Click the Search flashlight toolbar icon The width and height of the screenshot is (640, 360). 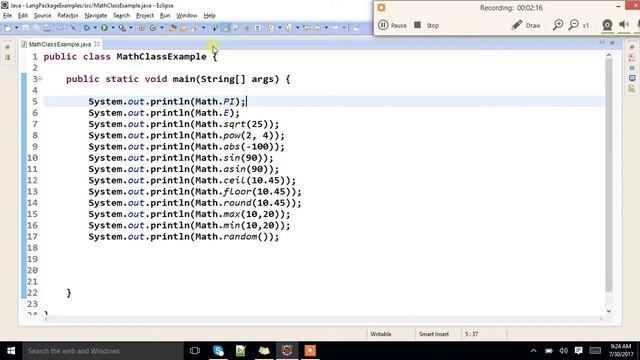(195, 28)
